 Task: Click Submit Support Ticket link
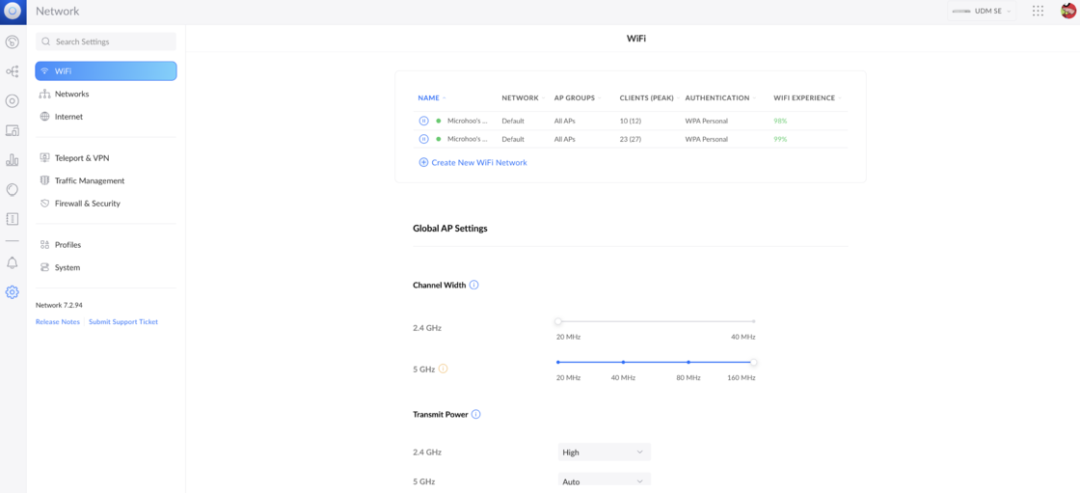click(123, 322)
